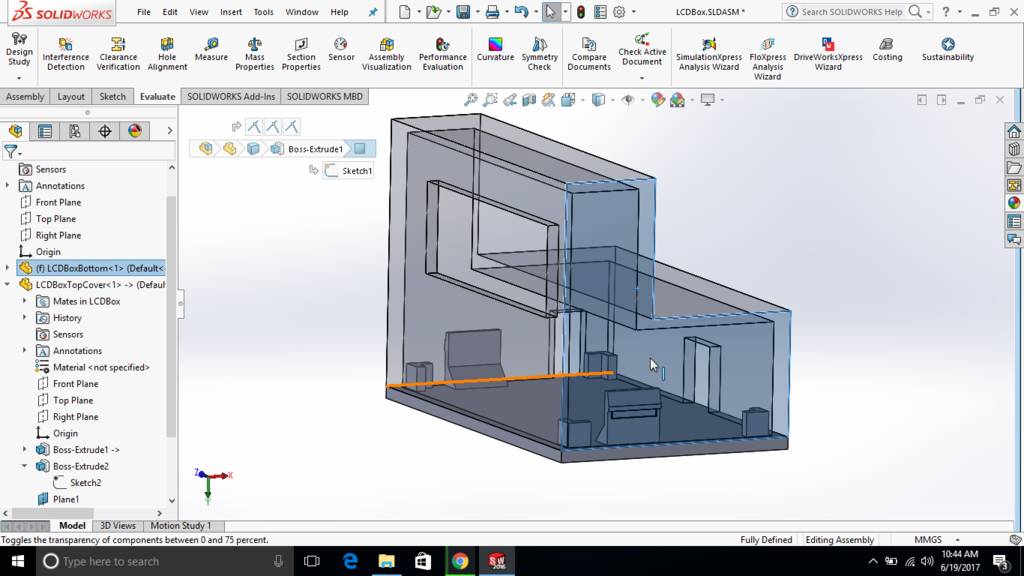Click the Rebuild traffic light icon
1024x576 pixels.
580,12
